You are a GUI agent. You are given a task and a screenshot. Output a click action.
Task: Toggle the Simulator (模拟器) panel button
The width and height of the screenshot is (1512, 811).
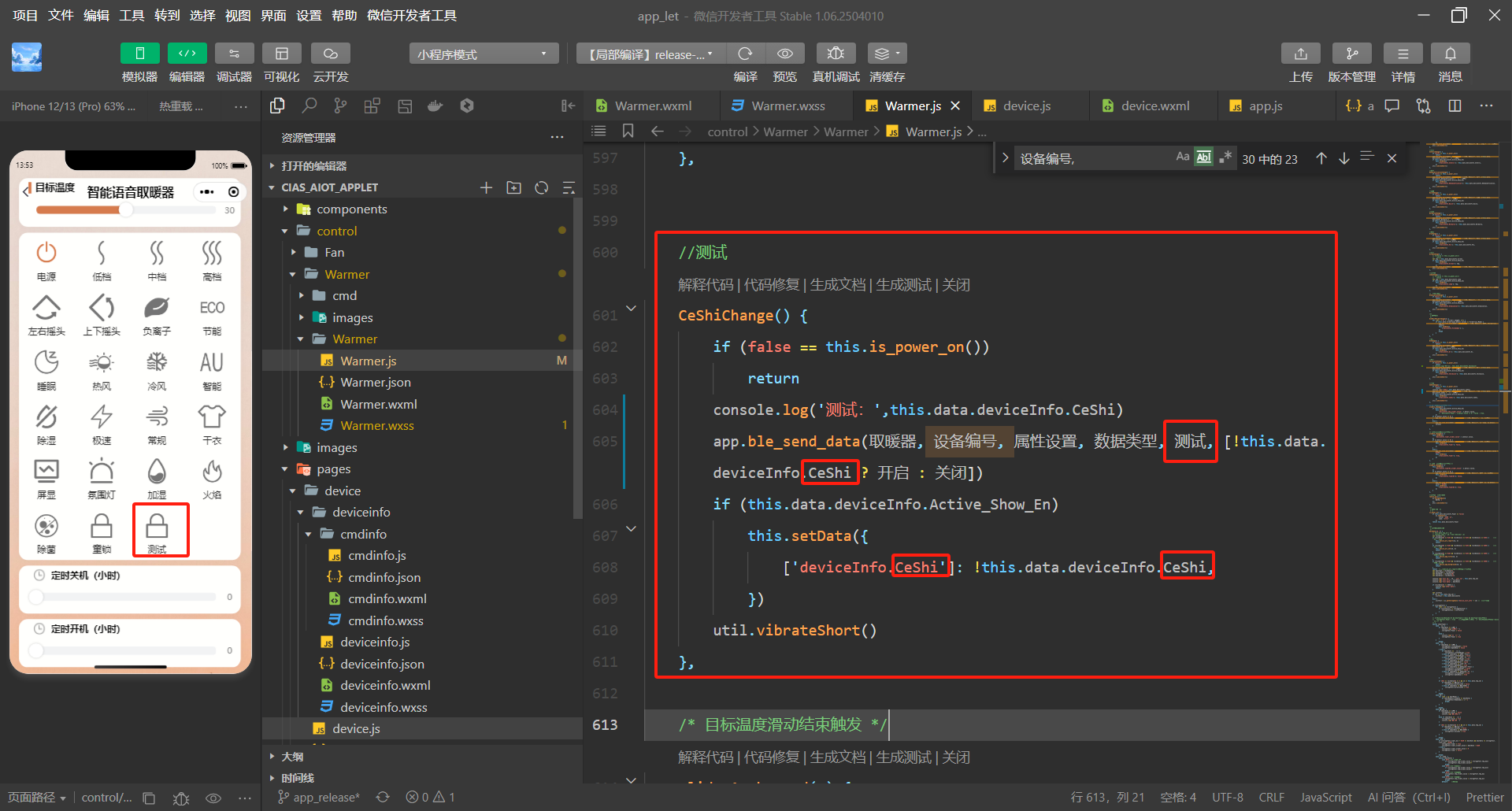tap(139, 54)
